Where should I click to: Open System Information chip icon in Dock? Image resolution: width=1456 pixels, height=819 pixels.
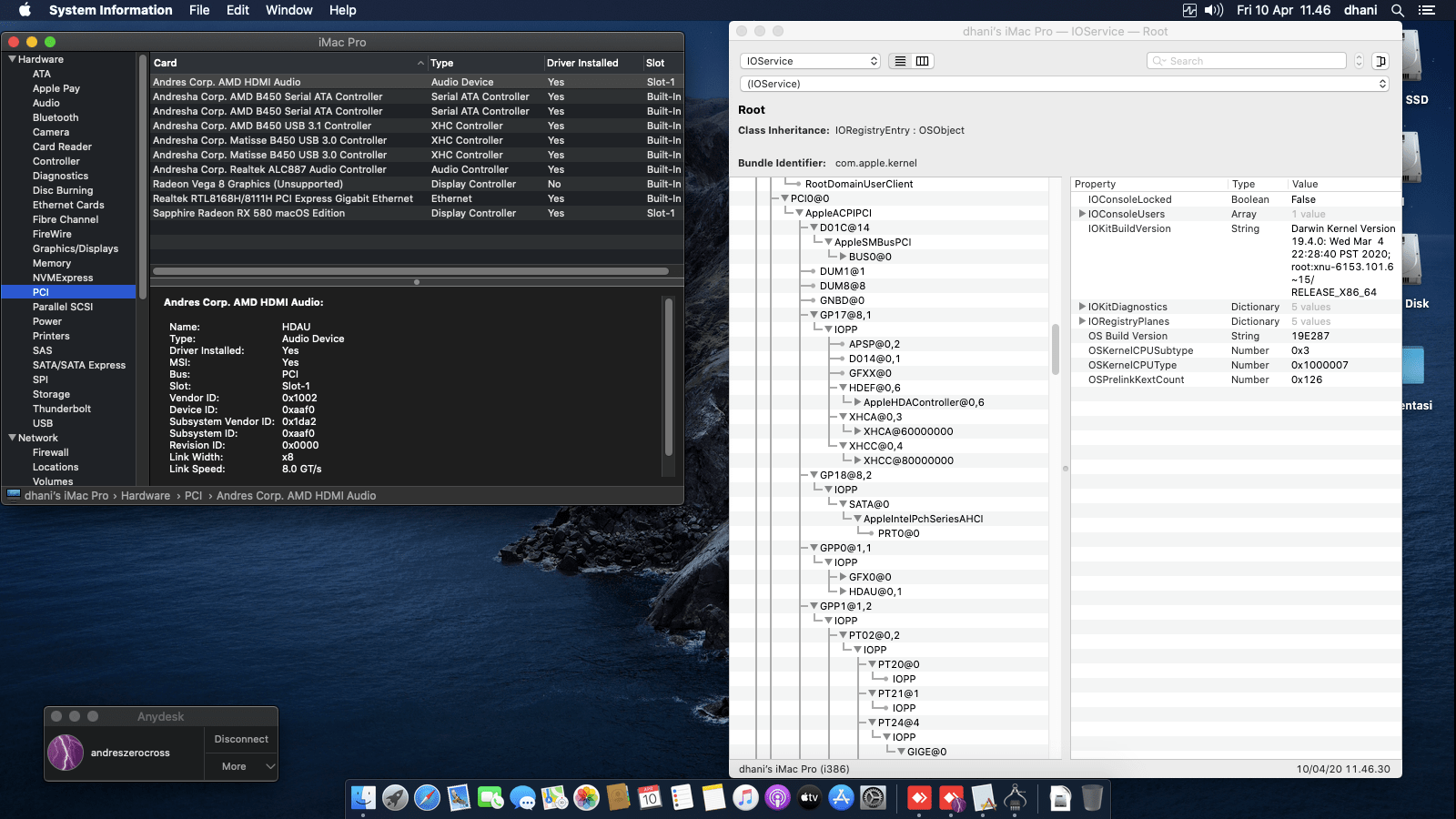pos(1016,798)
